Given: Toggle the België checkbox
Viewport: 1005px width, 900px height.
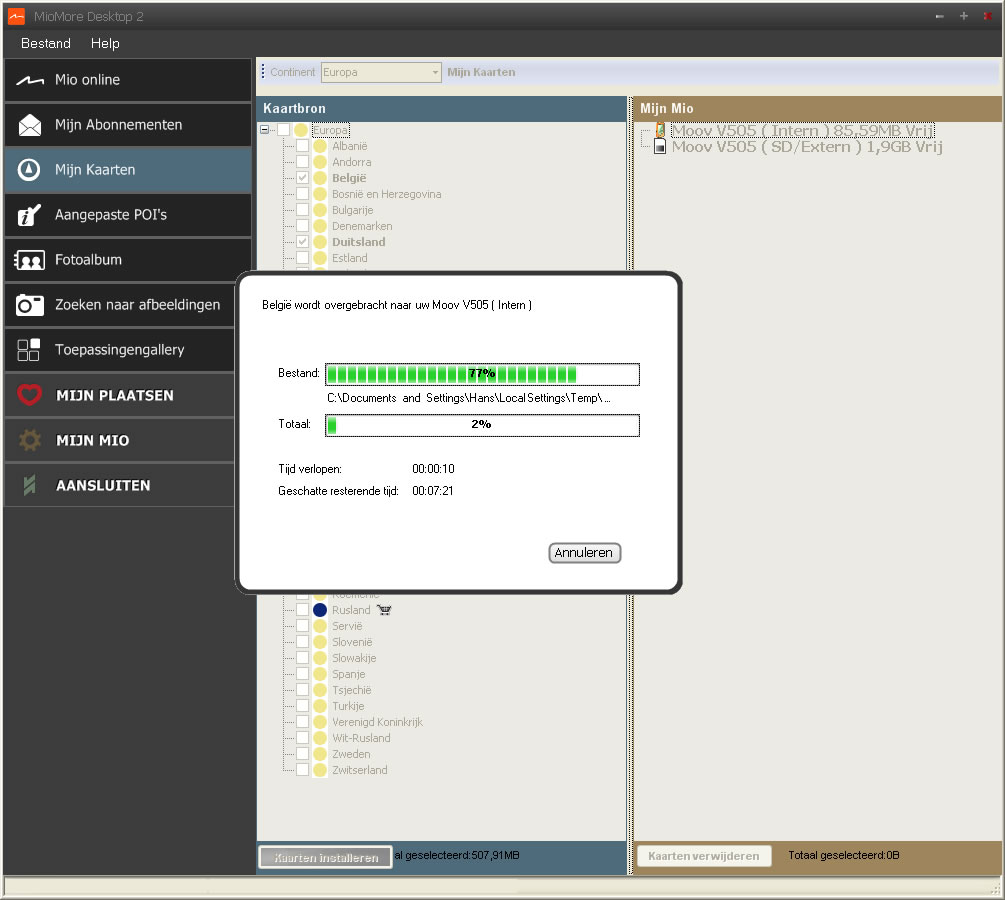Looking at the screenshot, I should coord(302,178).
